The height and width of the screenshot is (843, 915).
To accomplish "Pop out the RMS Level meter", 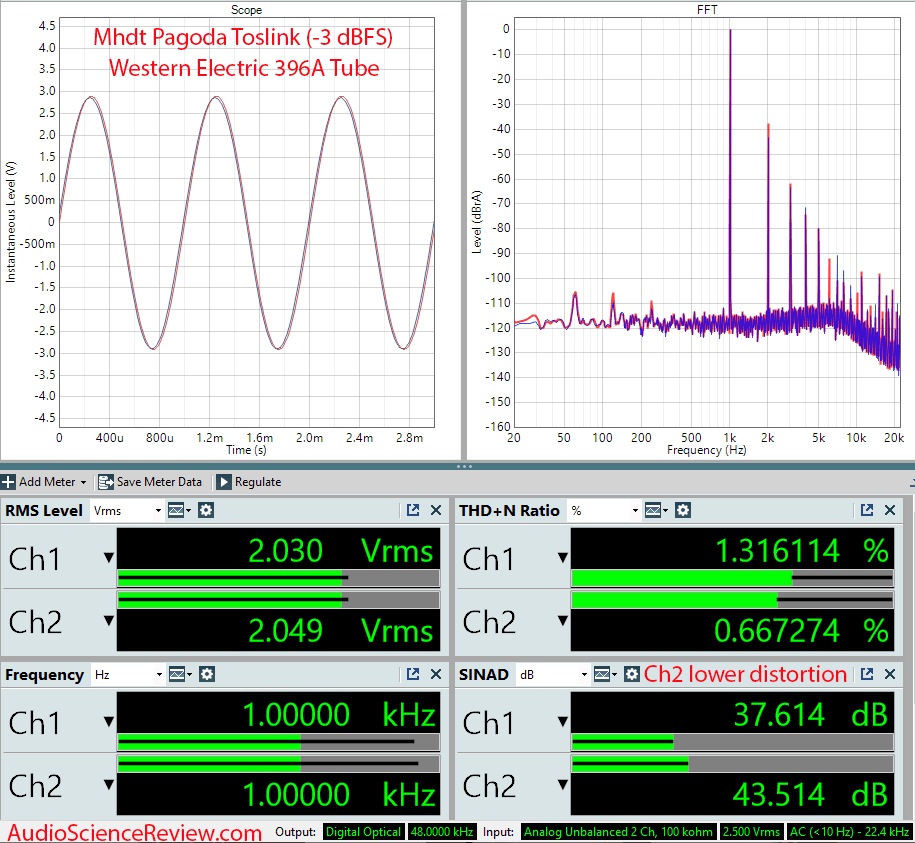I will tap(413, 510).
